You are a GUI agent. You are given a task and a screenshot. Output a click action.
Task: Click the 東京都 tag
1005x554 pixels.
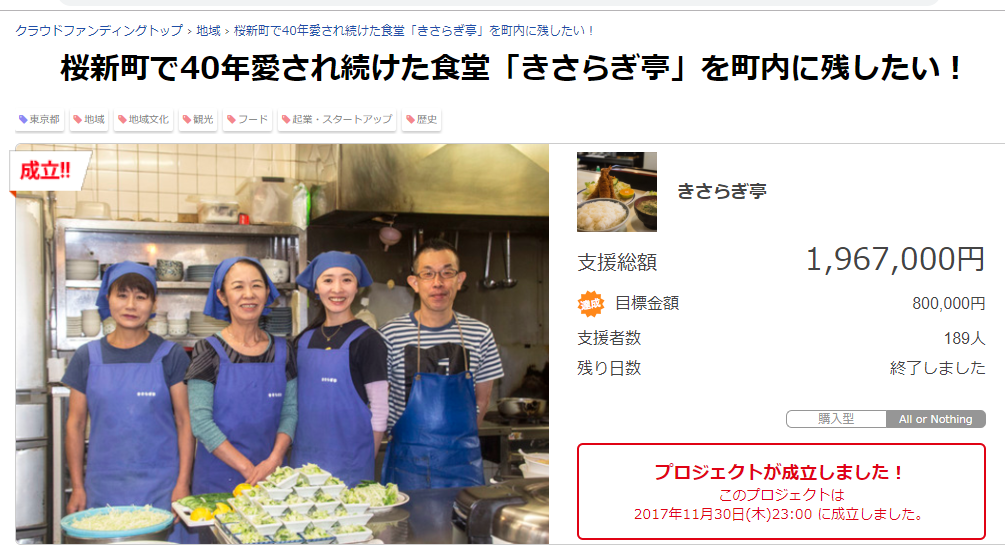tap(39, 119)
